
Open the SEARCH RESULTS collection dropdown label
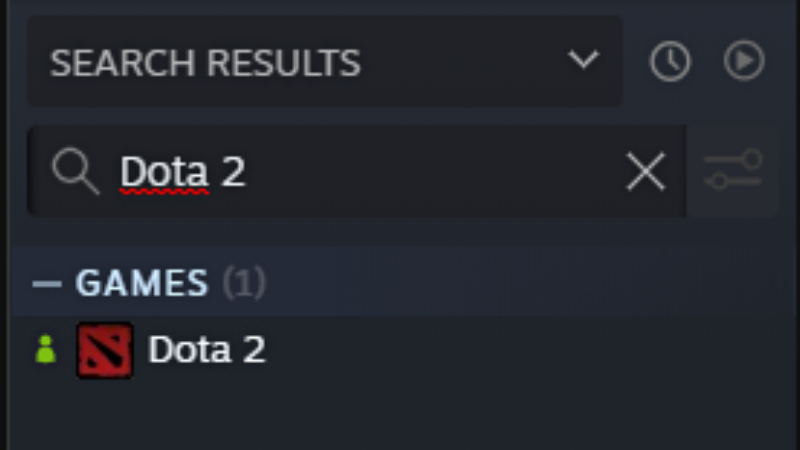(205, 63)
